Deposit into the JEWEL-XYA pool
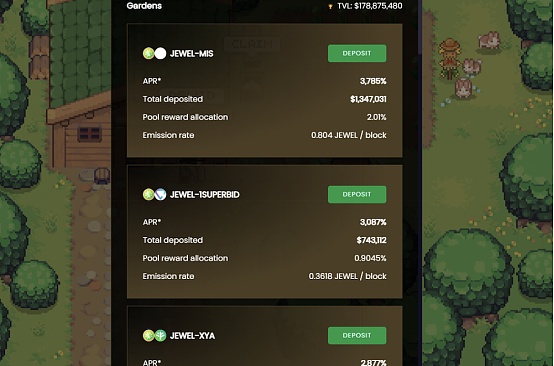This screenshot has width=554, height=366. [357, 335]
